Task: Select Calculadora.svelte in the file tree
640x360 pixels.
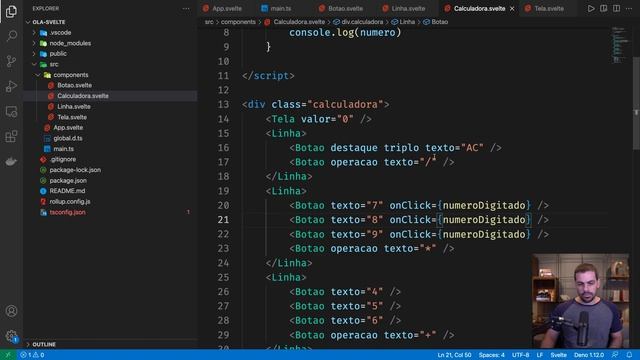Action: (x=83, y=96)
